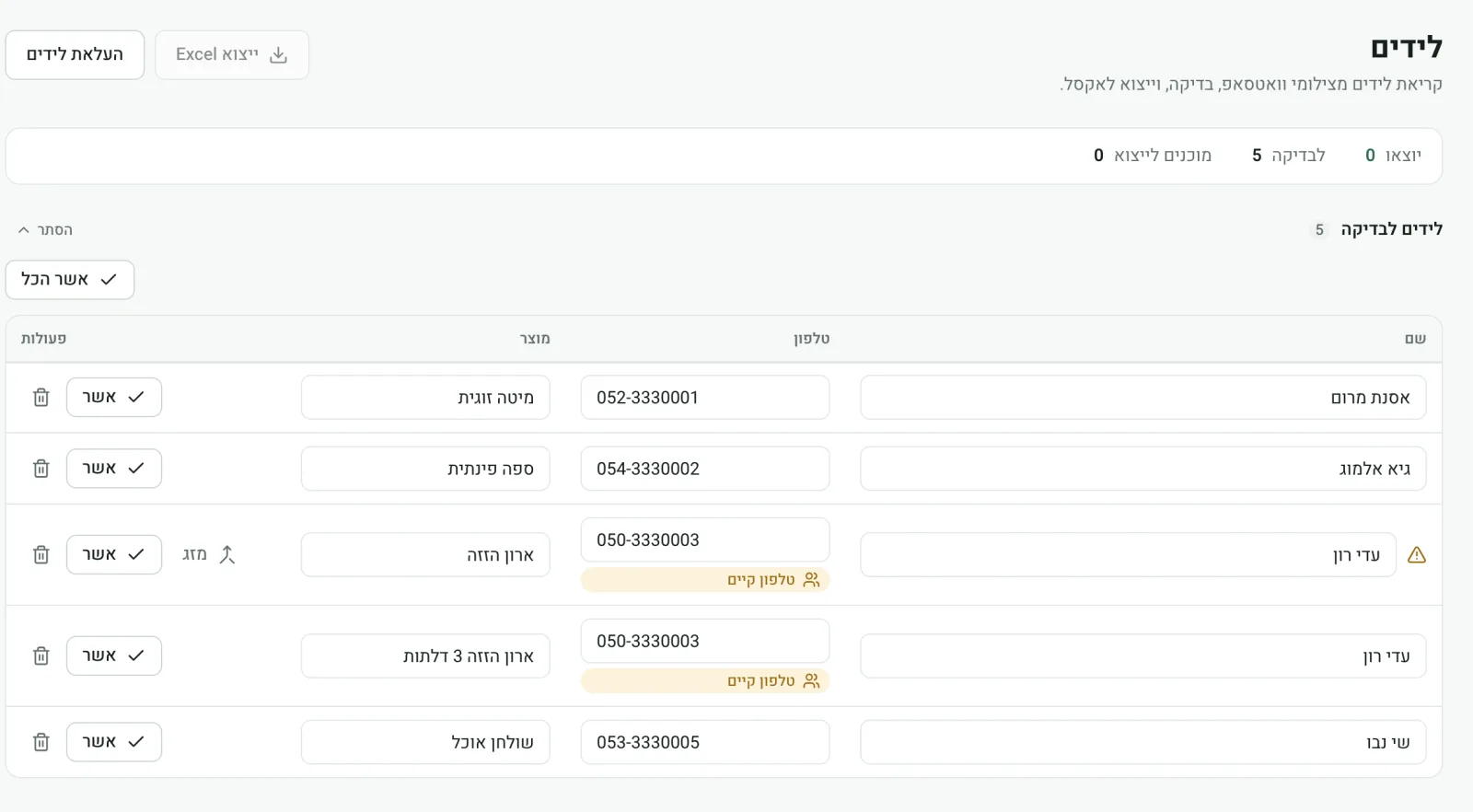
Task: Edit phone field 054-3330002
Action: (705, 470)
